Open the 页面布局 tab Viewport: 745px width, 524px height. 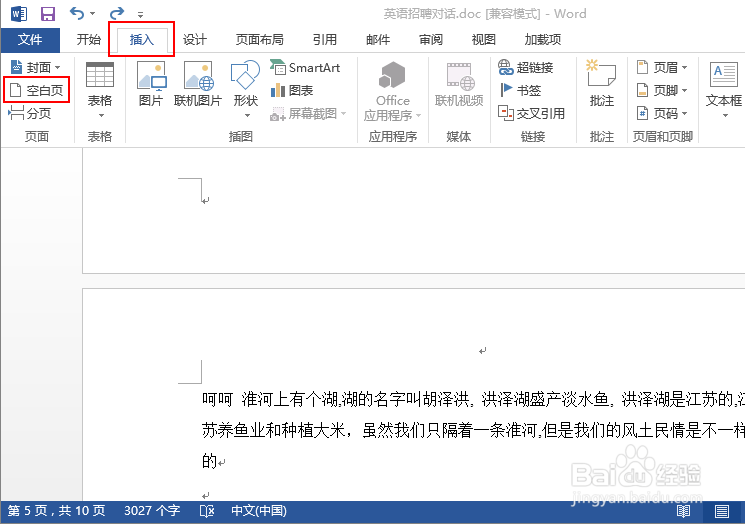pyautogui.click(x=259, y=39)
